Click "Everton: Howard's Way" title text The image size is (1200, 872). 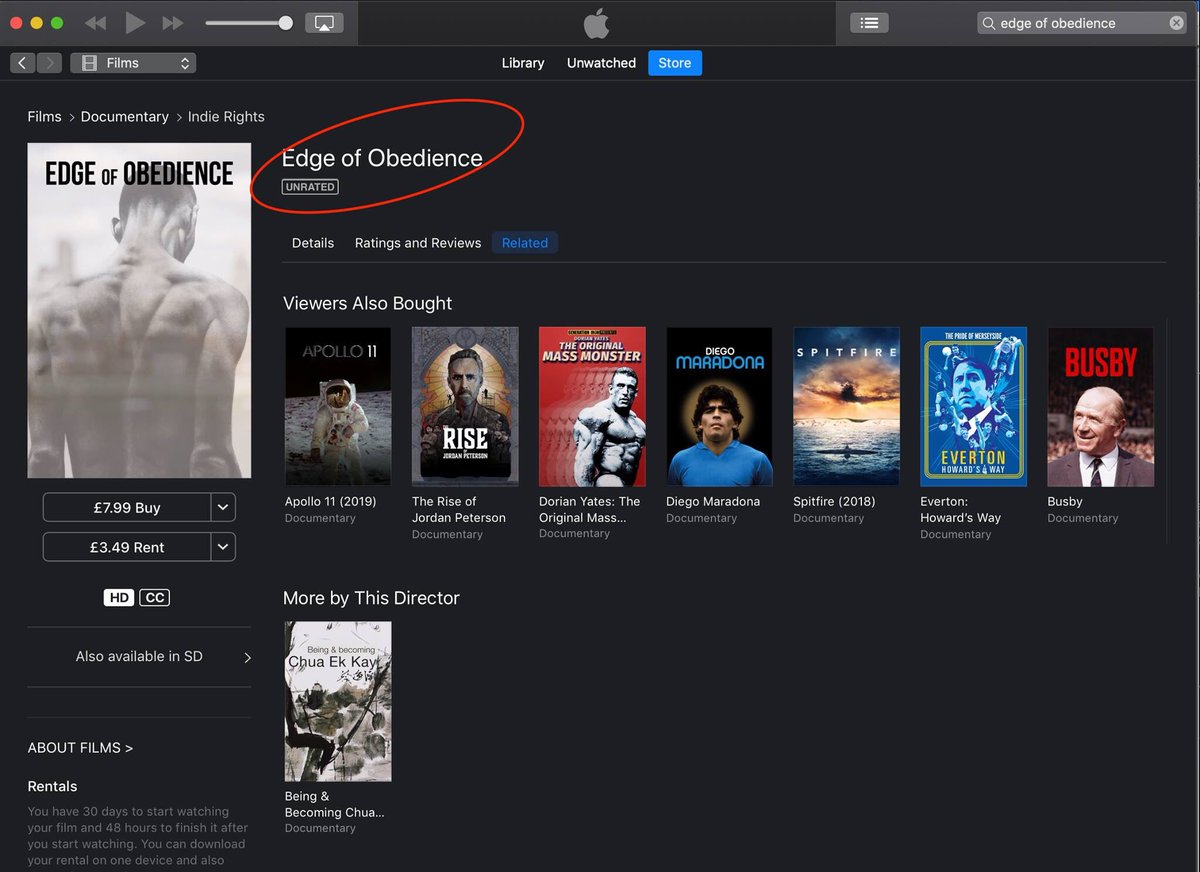coord(961,510)
